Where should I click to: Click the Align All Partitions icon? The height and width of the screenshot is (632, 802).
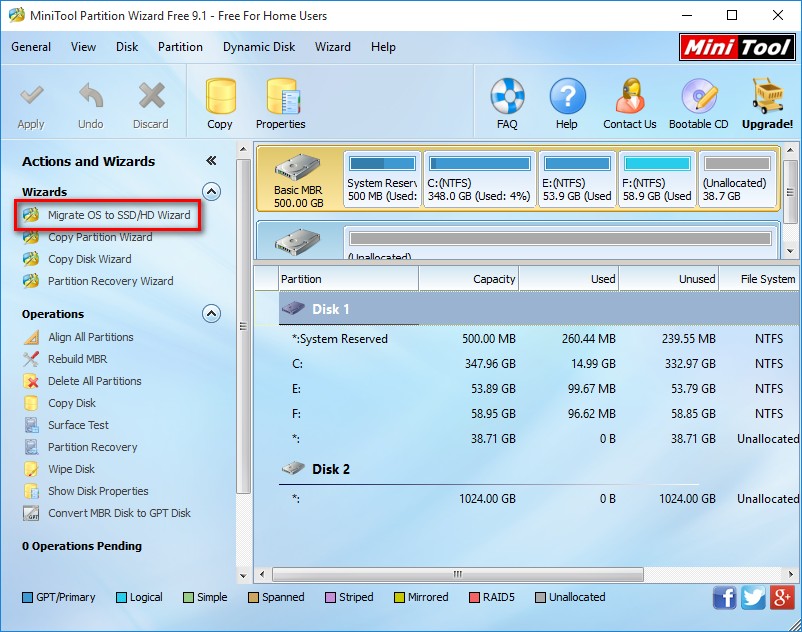pyautogui.click(x=31, y=337)
